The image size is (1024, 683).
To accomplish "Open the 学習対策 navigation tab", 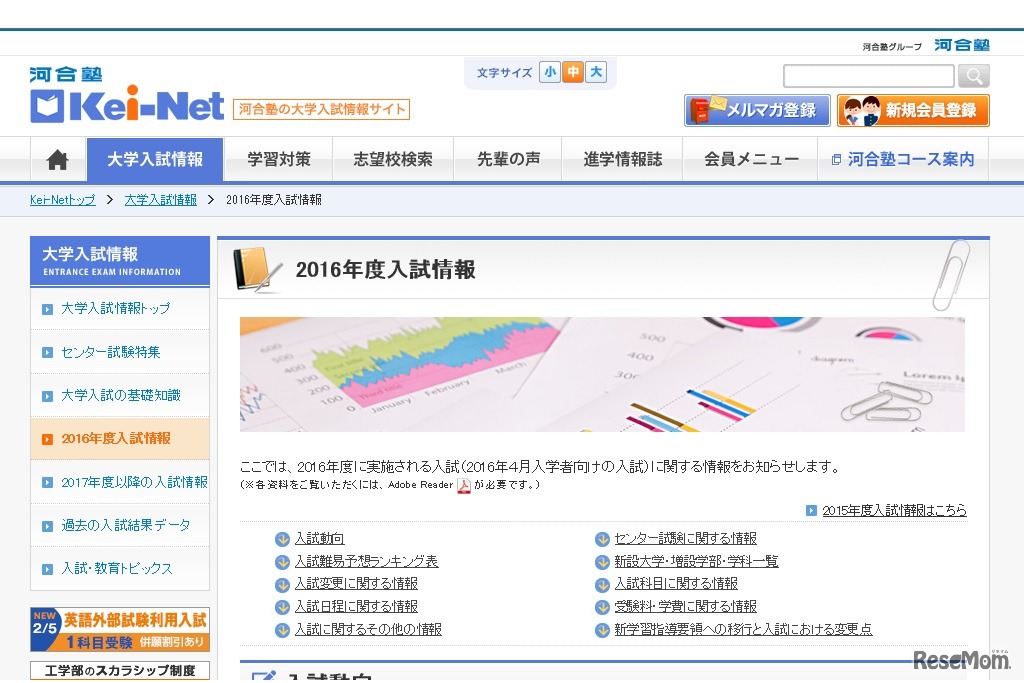I will pyautogui.click(x=279, y=159).
